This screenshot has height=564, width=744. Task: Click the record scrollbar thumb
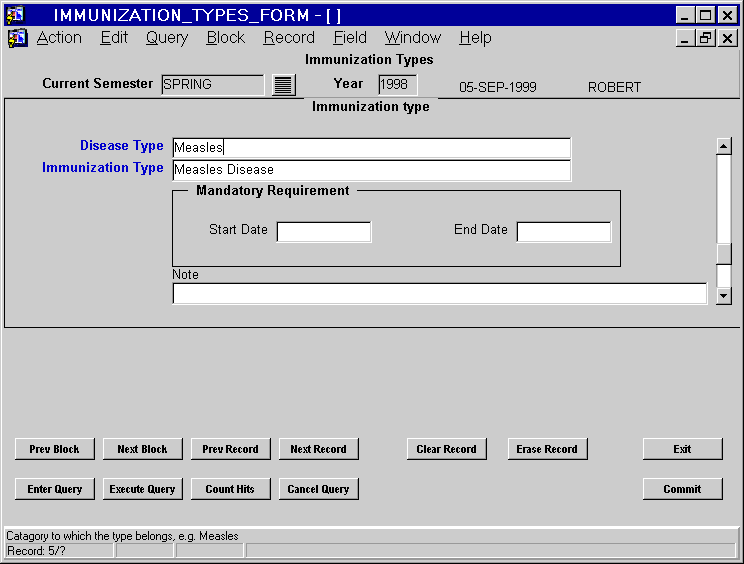tap(724, 254)
